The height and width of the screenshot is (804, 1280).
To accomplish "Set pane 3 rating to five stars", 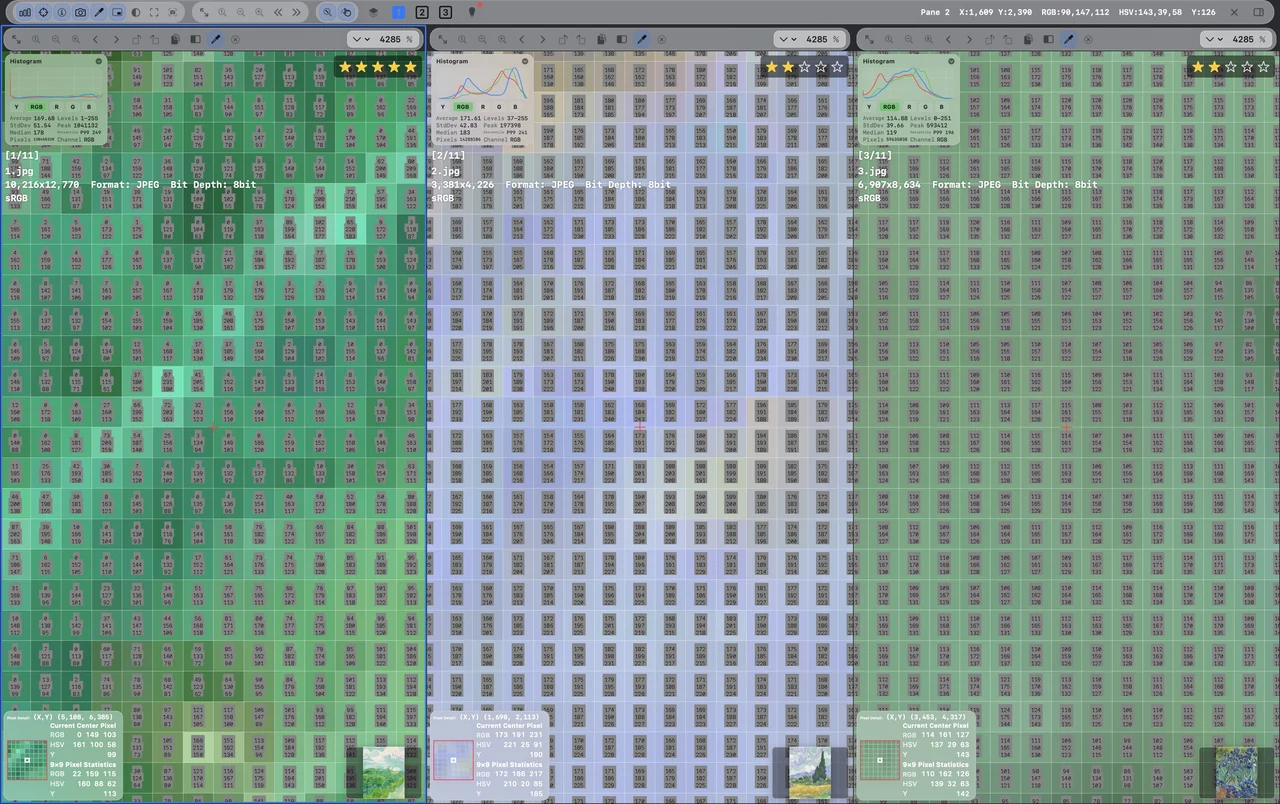I will [1263, 67].
